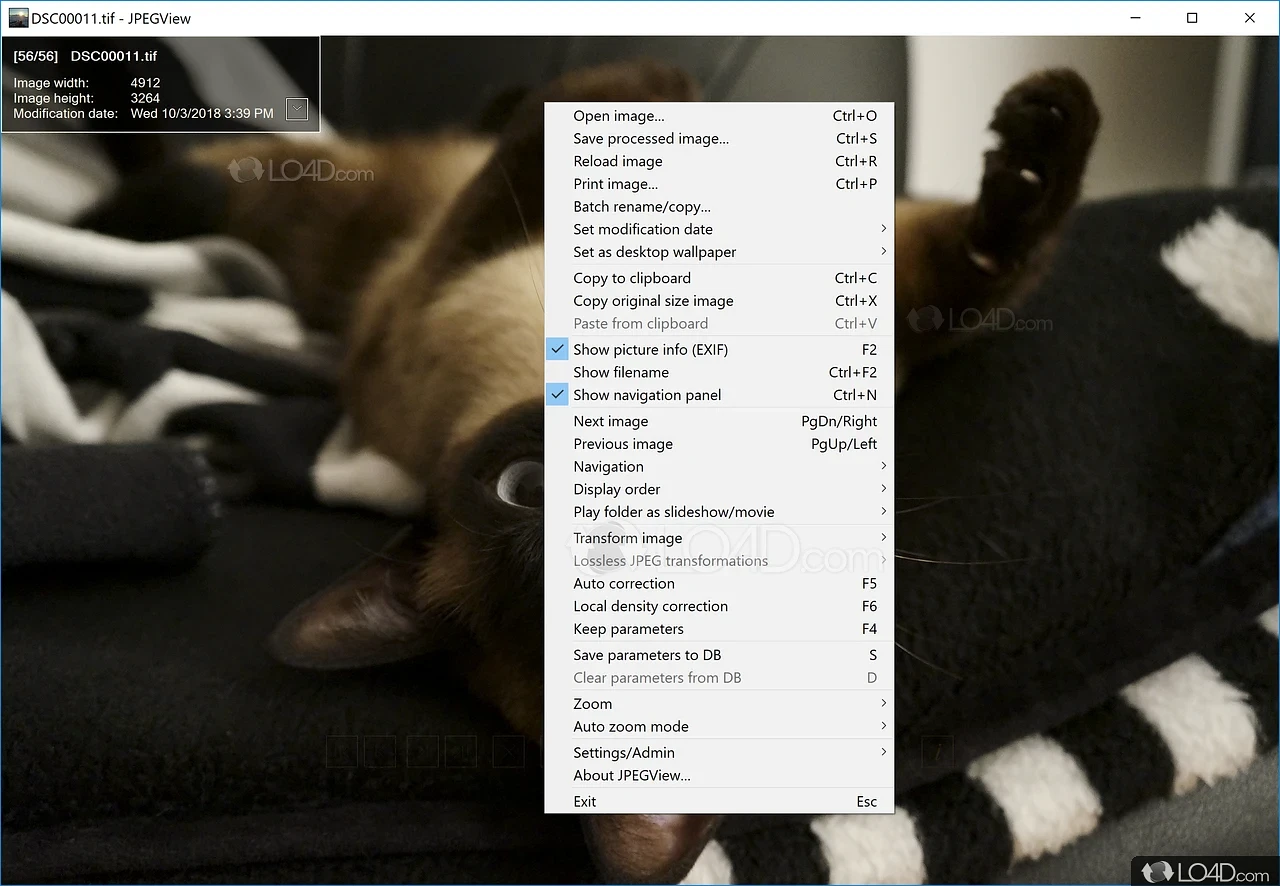Exit JPEGView via the Exit entry

coord(584,801)
